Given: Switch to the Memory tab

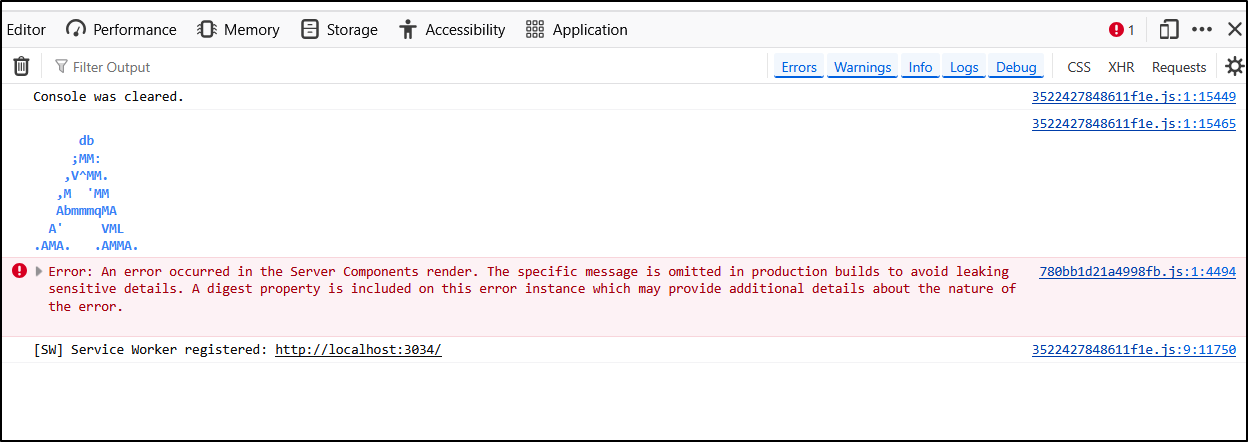Looking at the screenshot, I should point(238,30).
